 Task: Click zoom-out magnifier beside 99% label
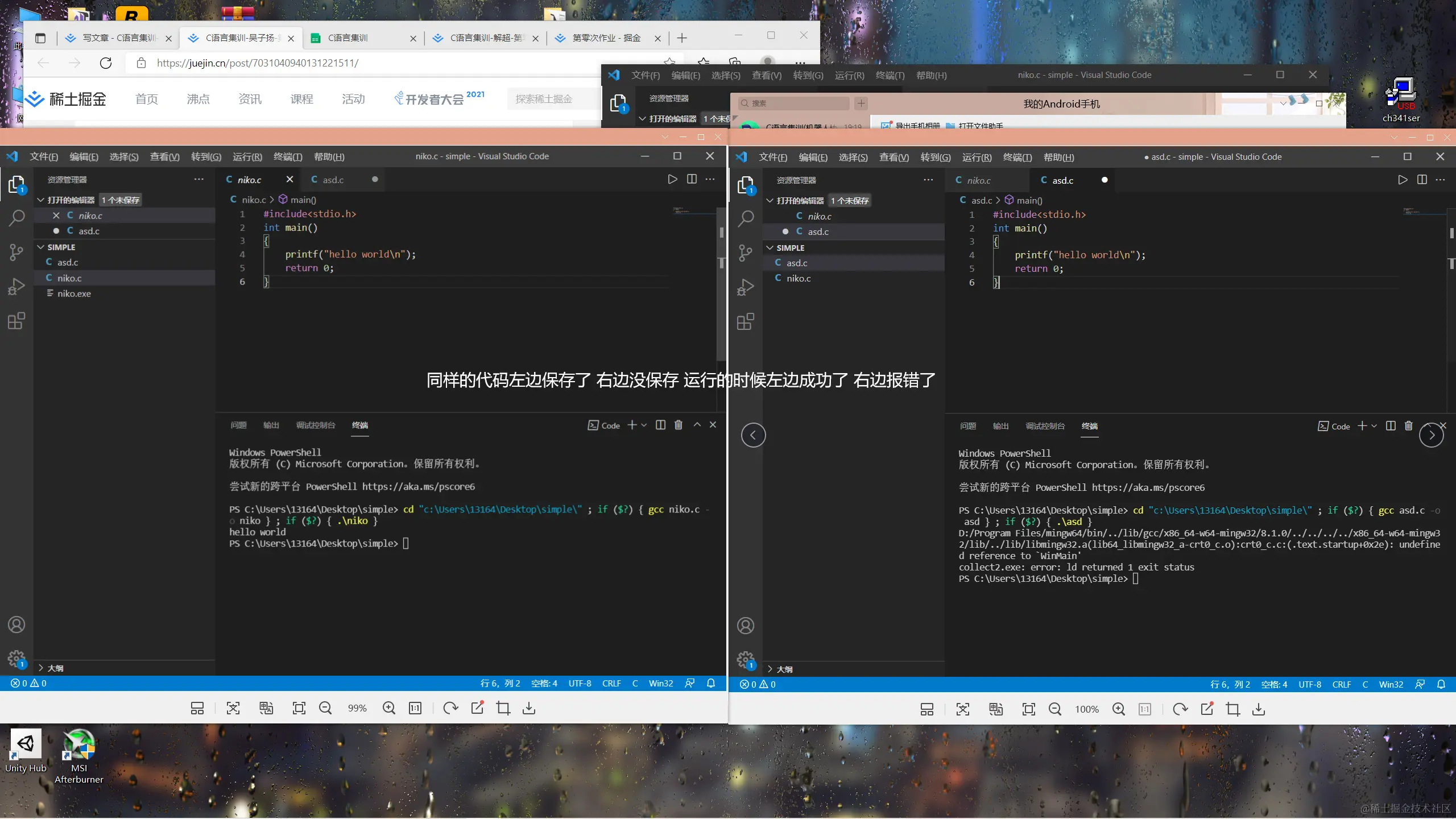(x=325, y=708)
